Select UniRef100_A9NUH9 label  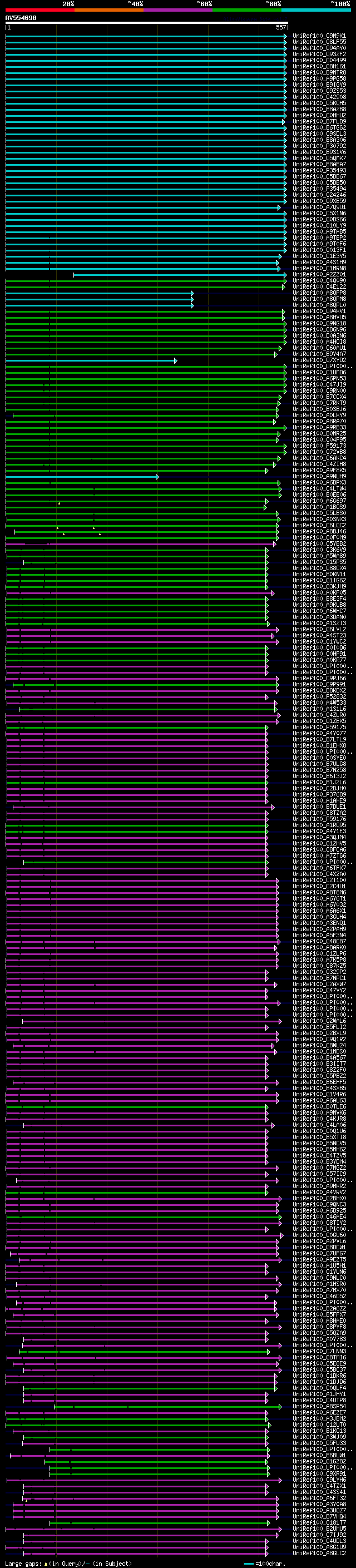click(319, 477)
